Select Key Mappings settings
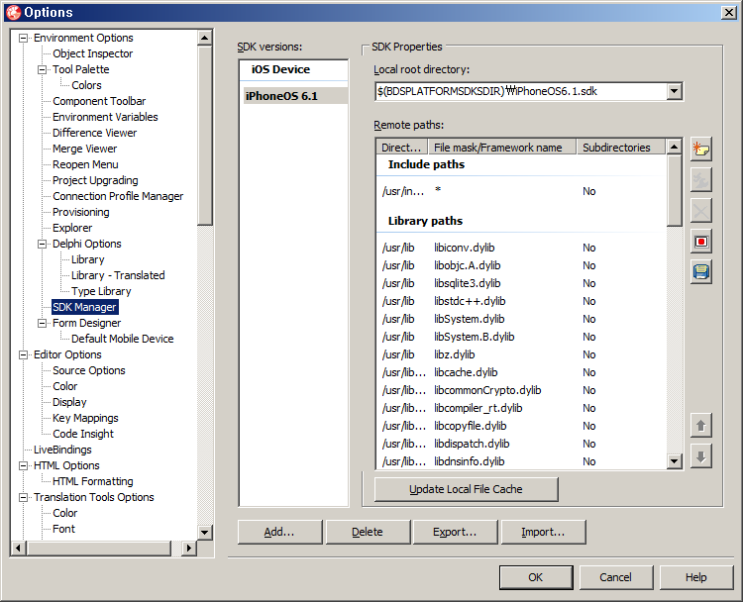The image size is (743, 602). click(85, 418)
